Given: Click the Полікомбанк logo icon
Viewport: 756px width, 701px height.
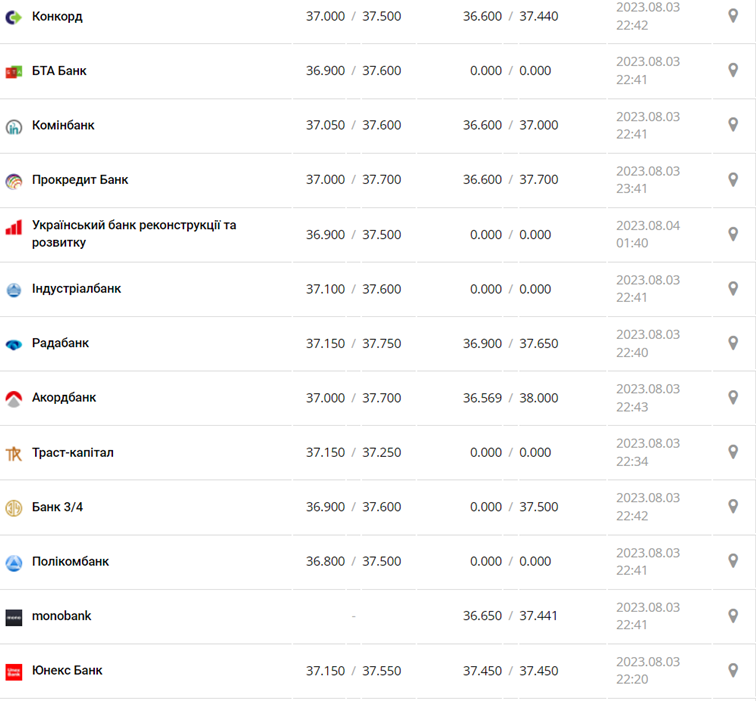Looking at the screenshot, I should coord(14,562).
